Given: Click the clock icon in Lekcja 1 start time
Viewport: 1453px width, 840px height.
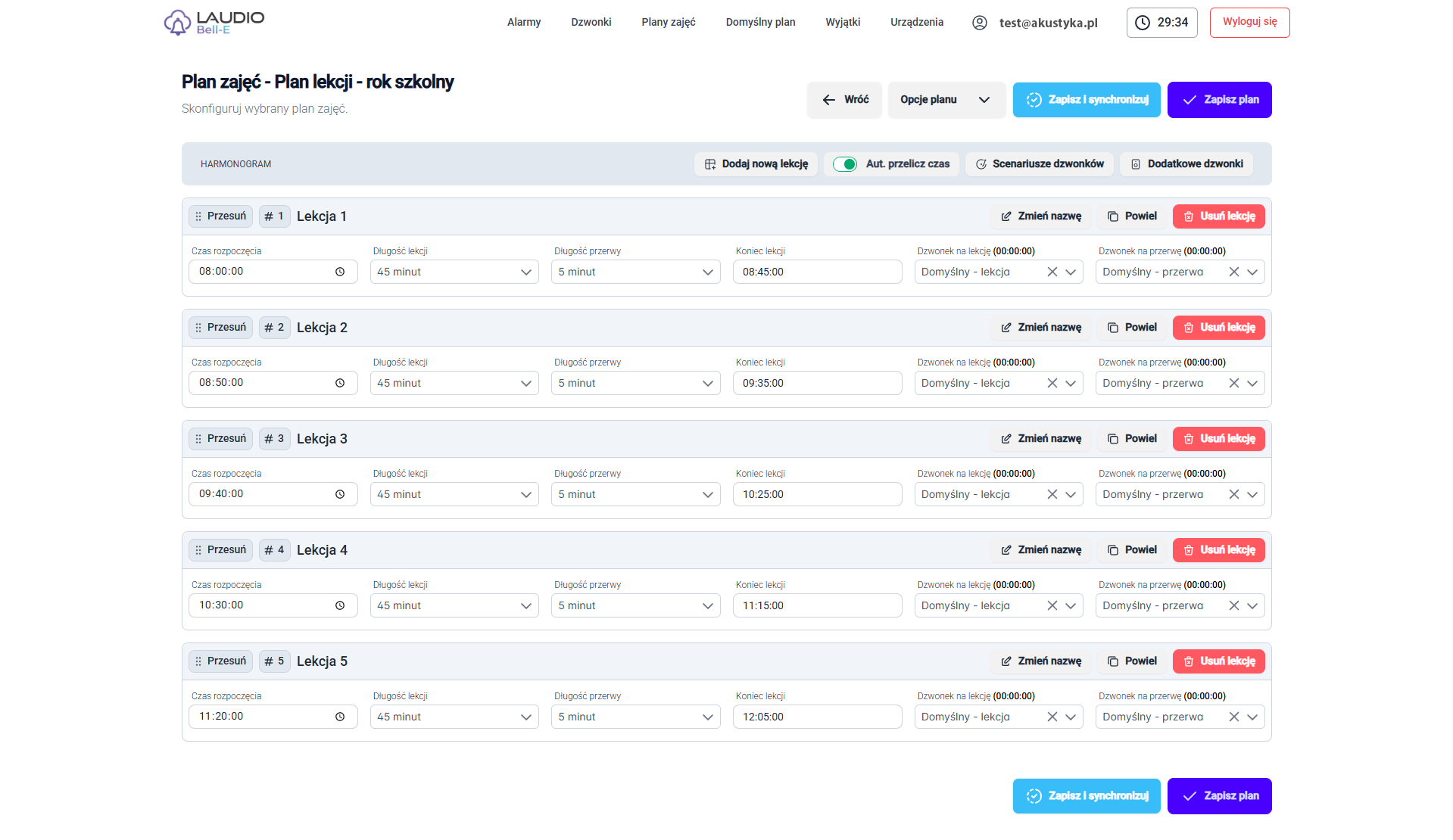Looking at the screenshot, I should point(340,272).
